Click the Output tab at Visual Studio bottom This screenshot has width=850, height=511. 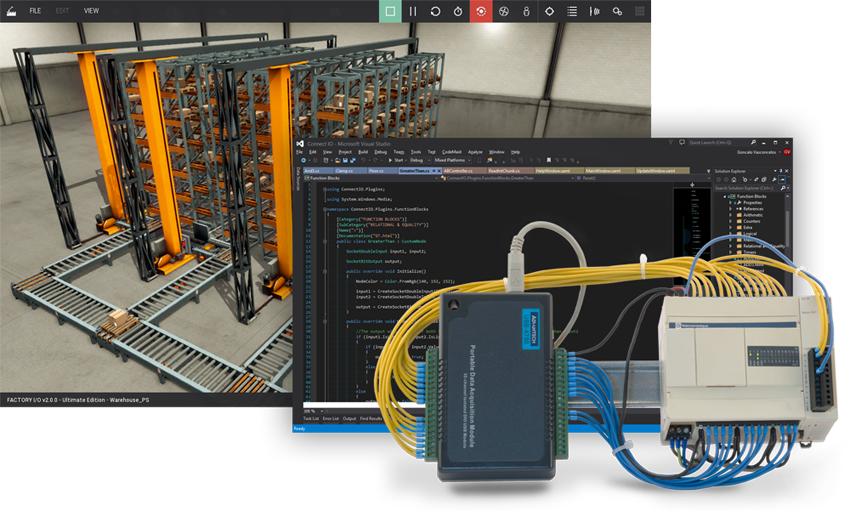coord(350,419)
